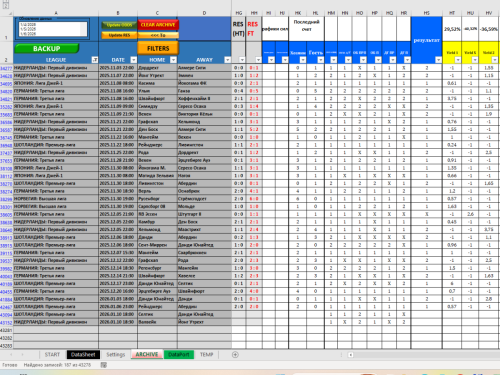Open the AWAY column filter dropdown
Screen dimensions: 500x375
tap(228, 60)
